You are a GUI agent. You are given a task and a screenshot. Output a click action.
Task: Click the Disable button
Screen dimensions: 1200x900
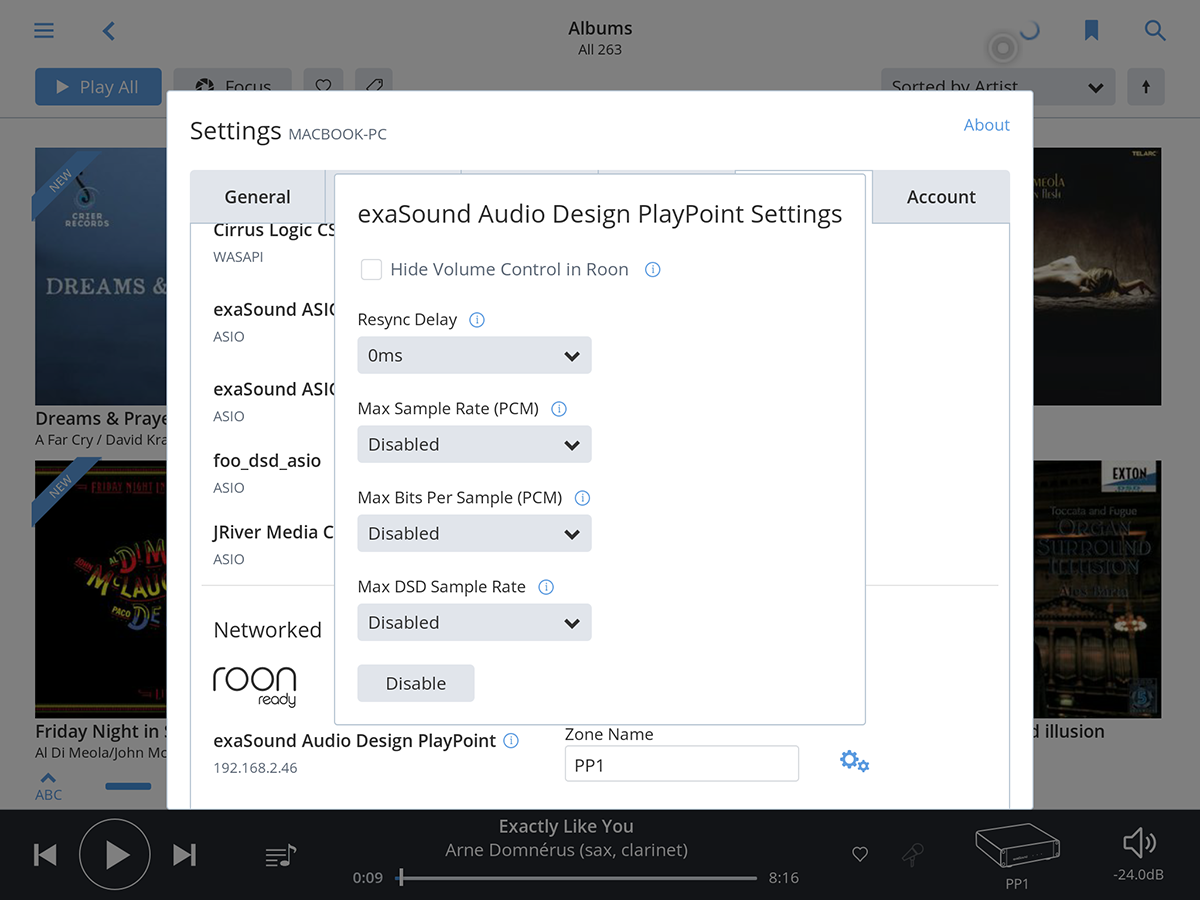click(416, 683)
